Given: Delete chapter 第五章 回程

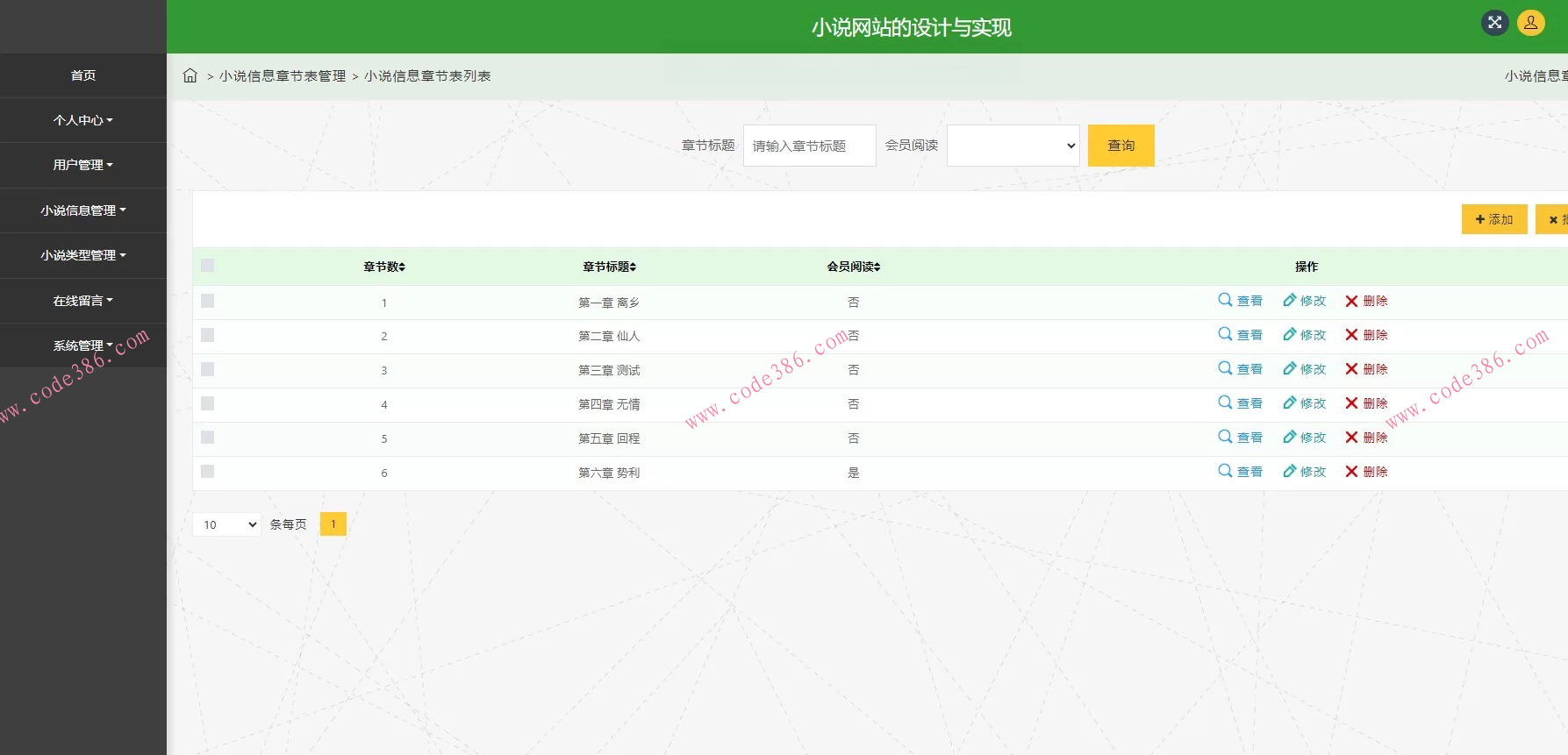Looking at the screenshot, I should click(x=1366, y=438).
